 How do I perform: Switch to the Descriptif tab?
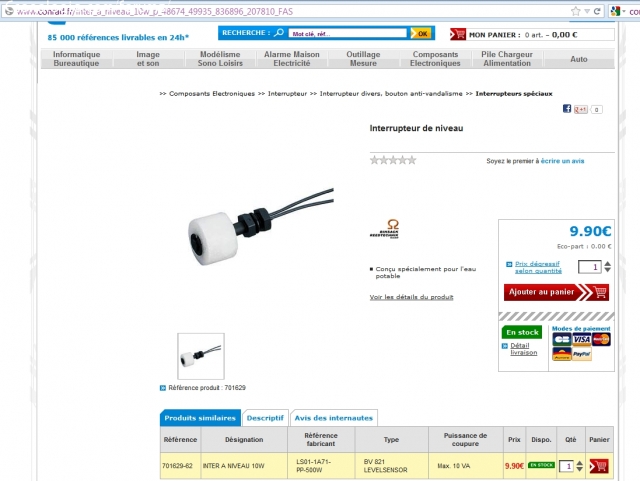click(265, 418)
